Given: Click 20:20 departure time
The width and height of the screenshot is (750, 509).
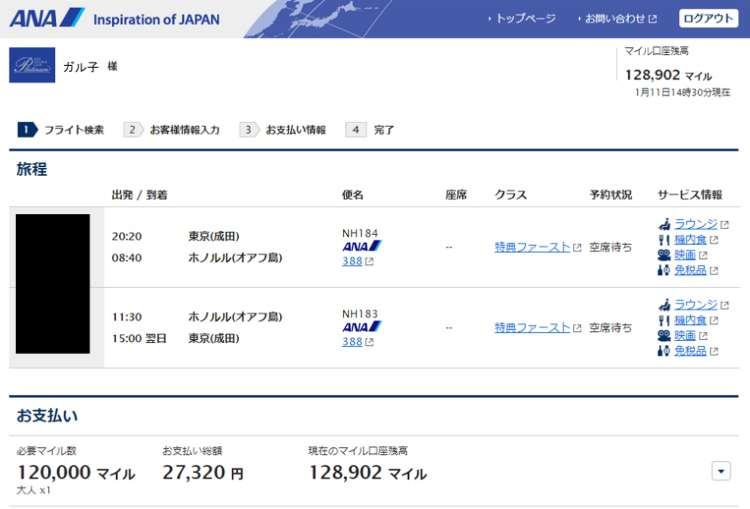Looking at the screenshot, I should 127,236.
